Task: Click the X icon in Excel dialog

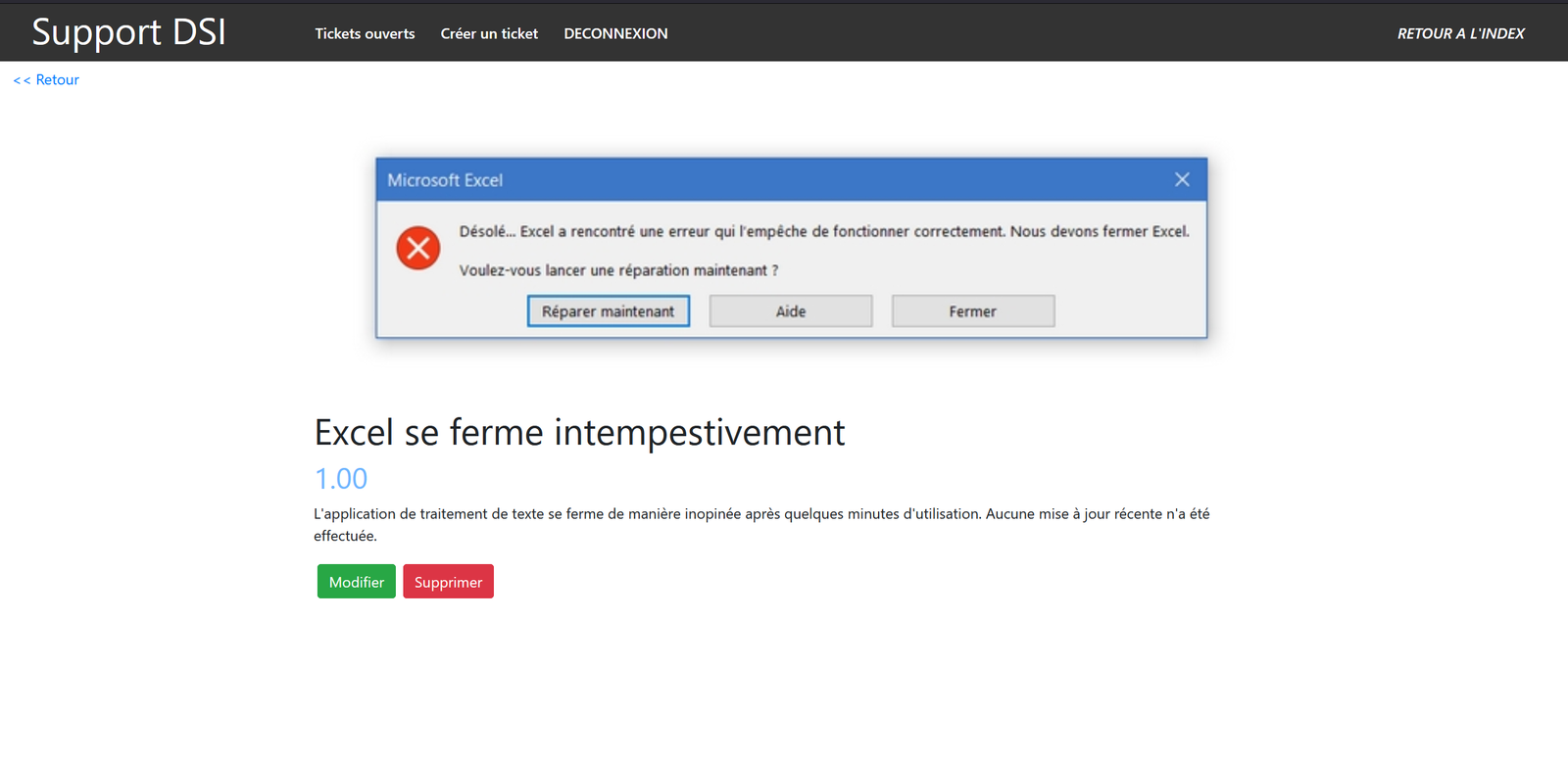Action: (1182, 180)
